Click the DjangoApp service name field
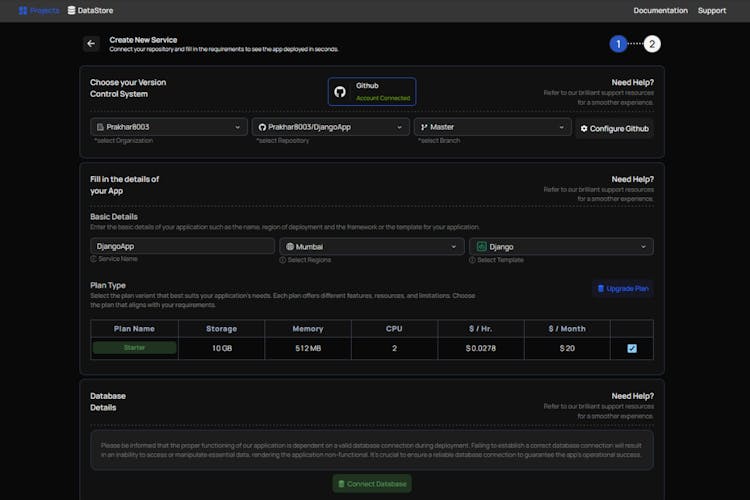Image resolution: width=750 pixels, height=500 pixels. (182, 246)
